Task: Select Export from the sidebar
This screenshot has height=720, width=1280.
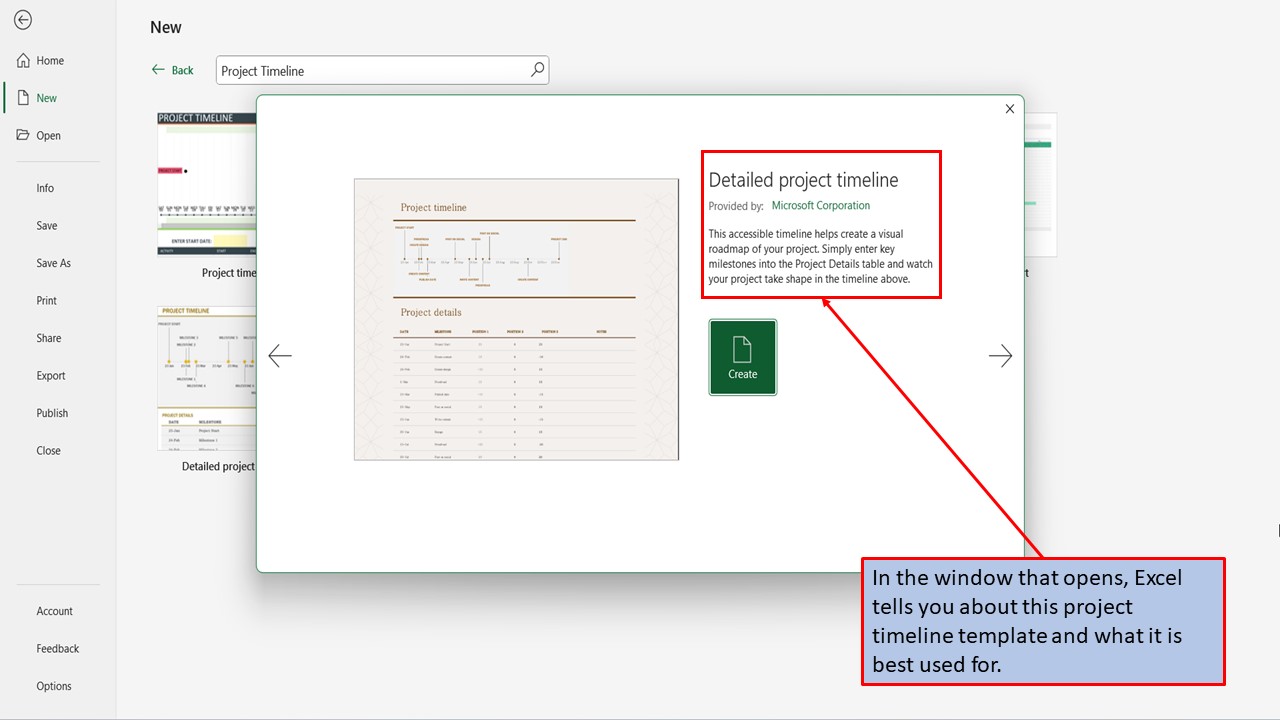Action: (51, 376)
